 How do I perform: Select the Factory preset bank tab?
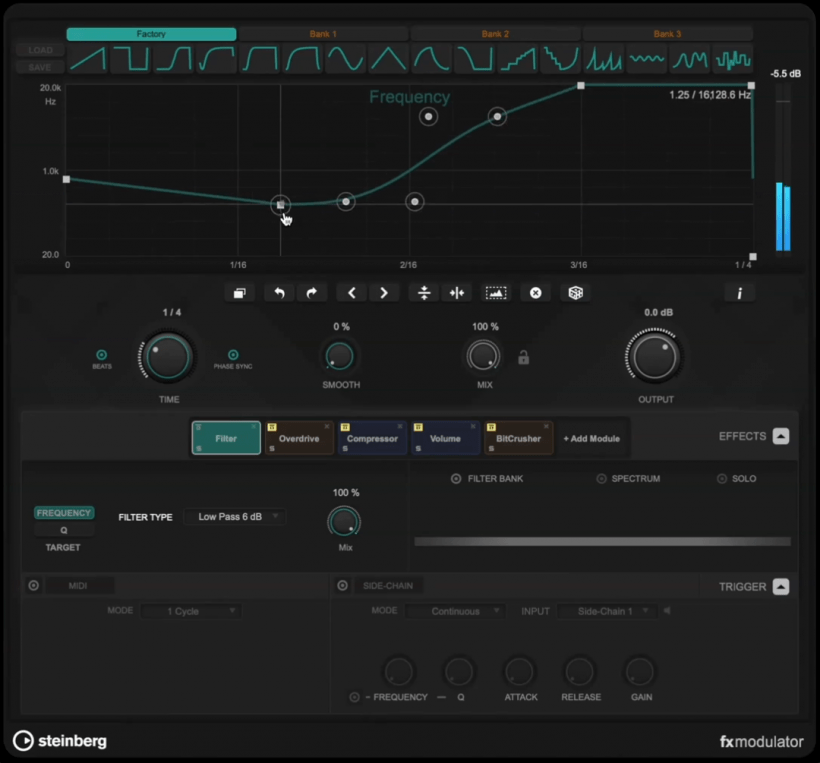coord(150,33)
